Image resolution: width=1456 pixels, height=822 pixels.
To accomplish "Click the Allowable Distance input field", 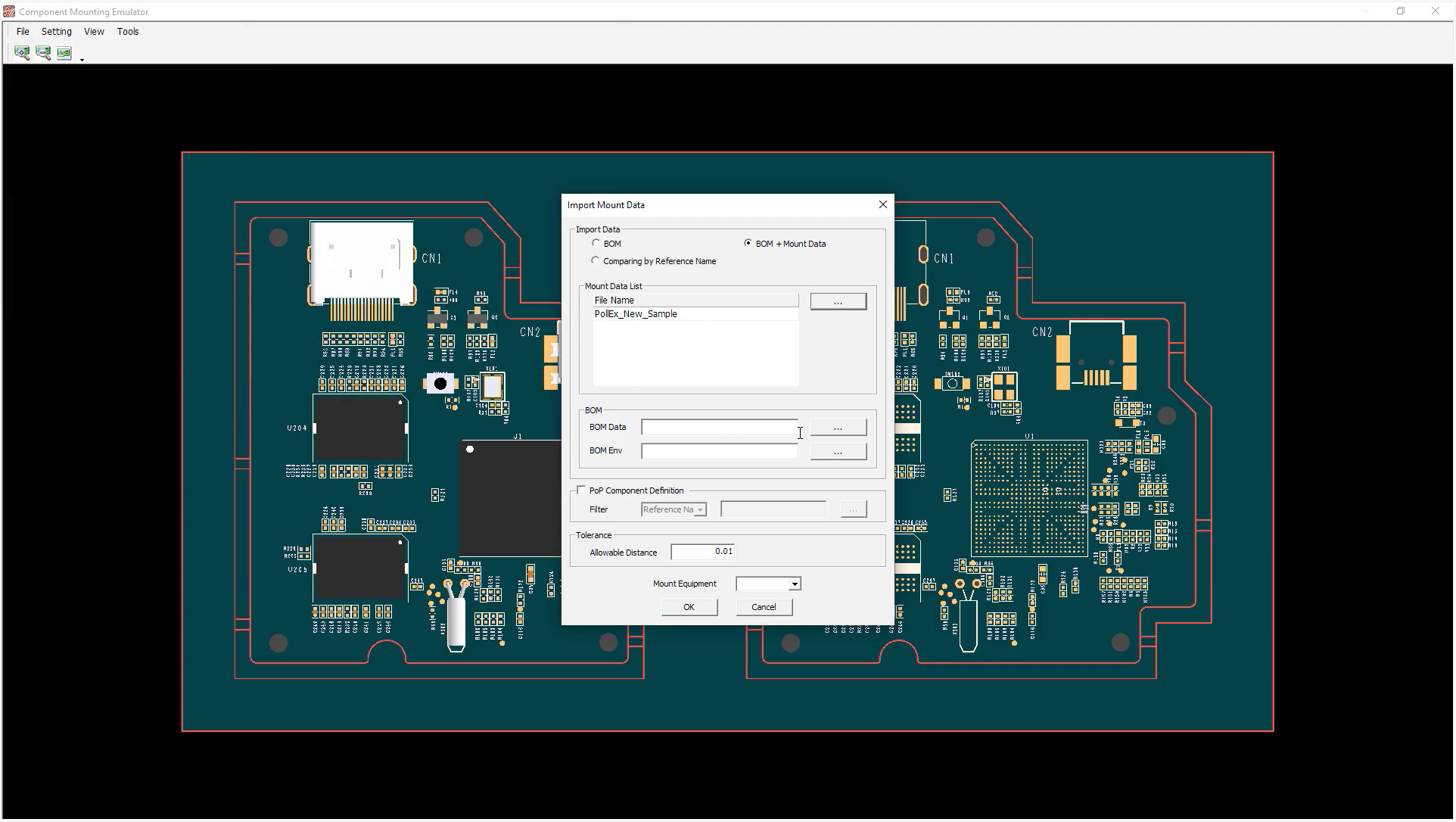I will [x=703, y=552].
